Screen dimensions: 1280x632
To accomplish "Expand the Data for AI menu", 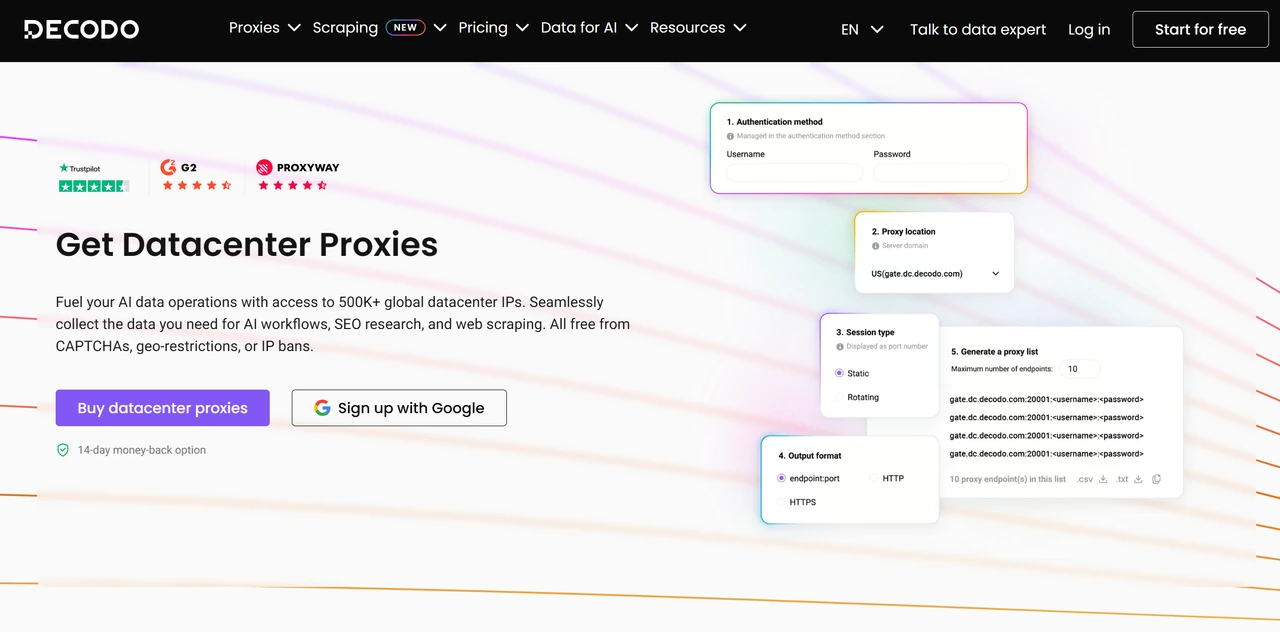I will 589,28.
